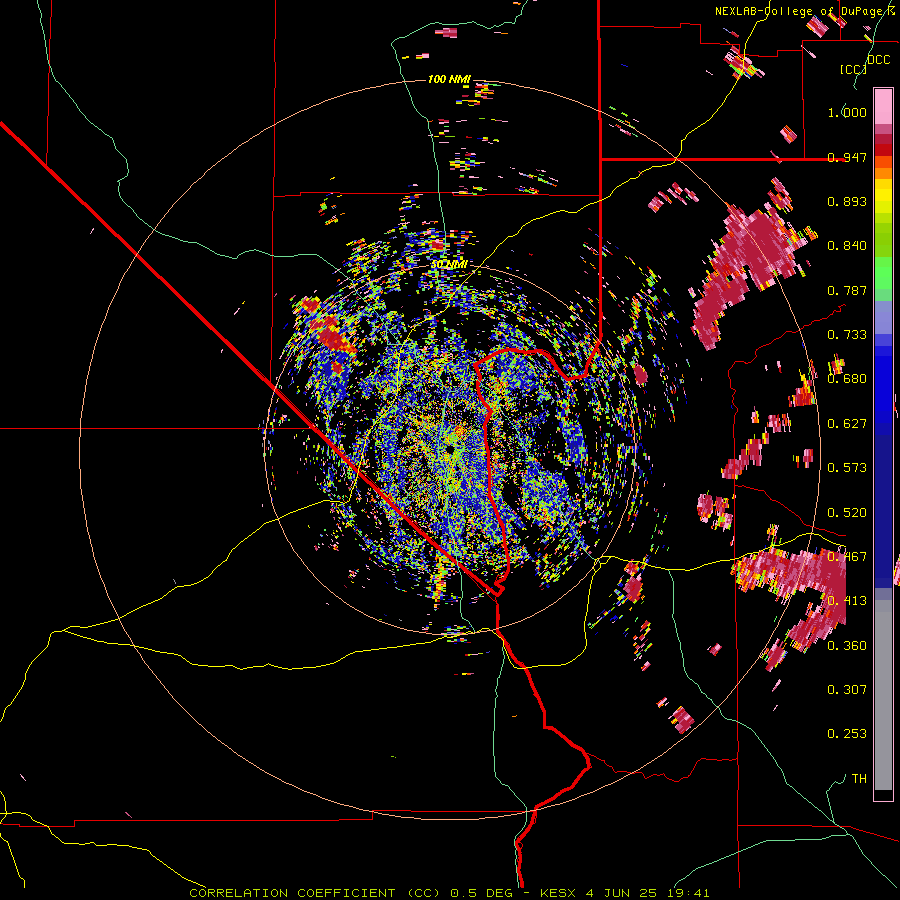Click the CORRELATION COEFFICIENT title text
Viewport: 900px width, 900px height.
coord(292,893)
